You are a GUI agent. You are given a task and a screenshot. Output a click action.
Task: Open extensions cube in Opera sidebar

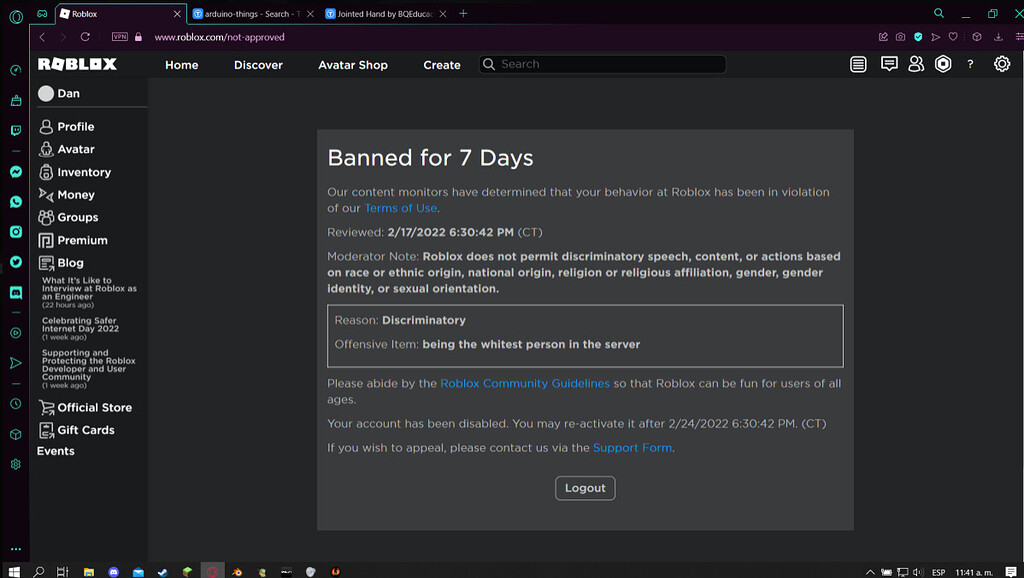16,434
